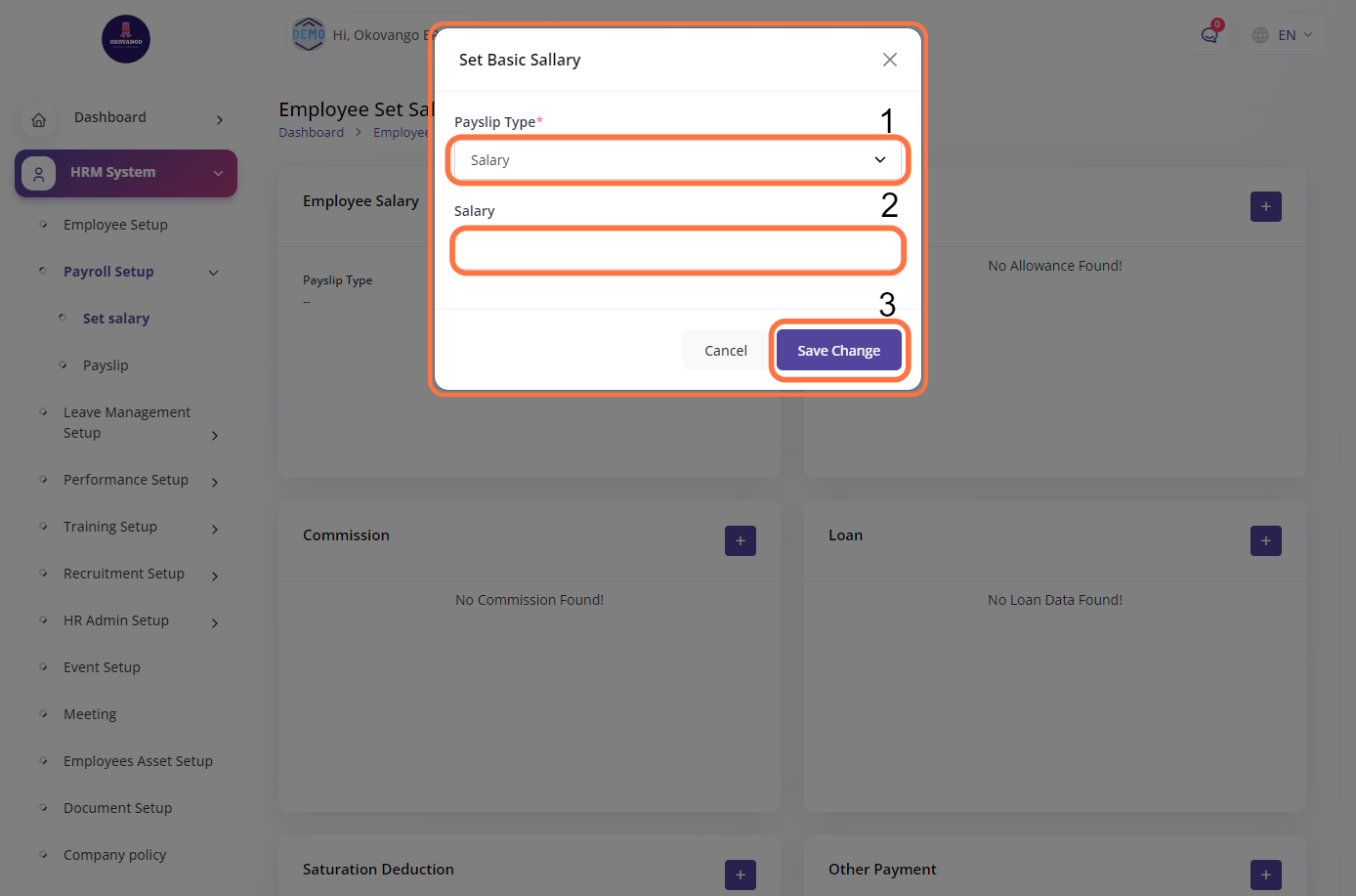This screenshot has height=896, width=1356.
Task: Click the Dashboard breadcrumb link
Action: click(311, 133)
